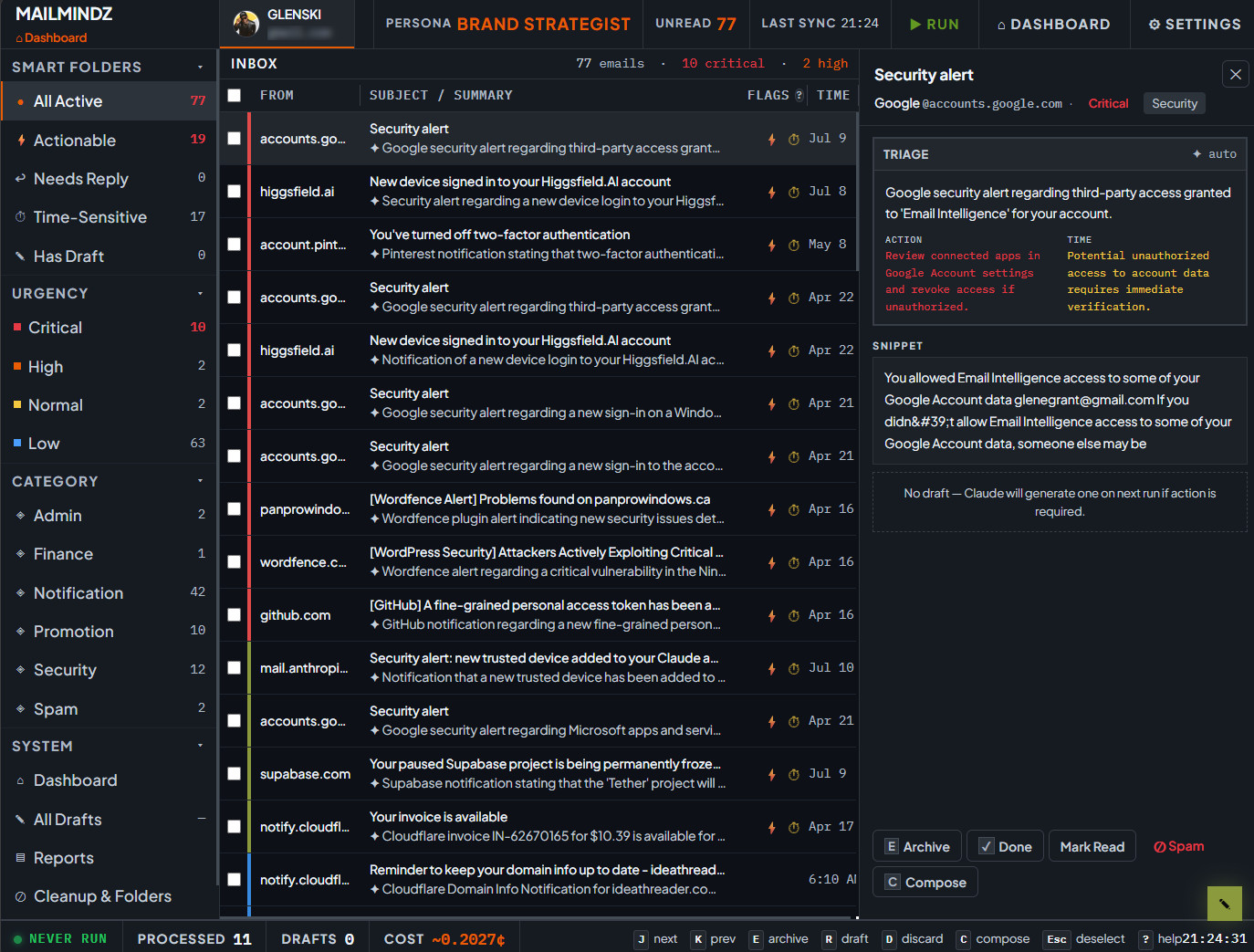This screenshot has height=952, width=1254.
Task: Check the higgsfield.ai Jul 8 email checkbox
Action: (x=235, y=192)
